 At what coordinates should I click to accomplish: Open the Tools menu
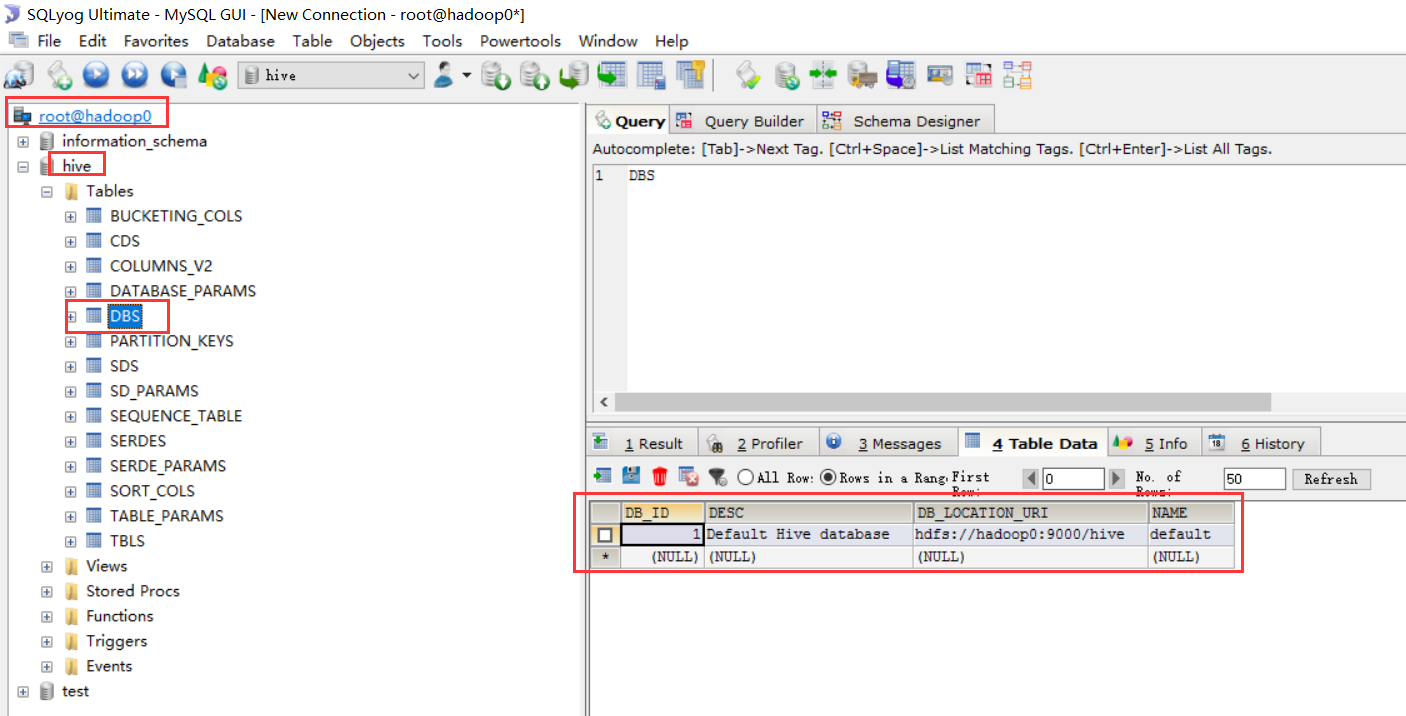(x=442, y=41)
